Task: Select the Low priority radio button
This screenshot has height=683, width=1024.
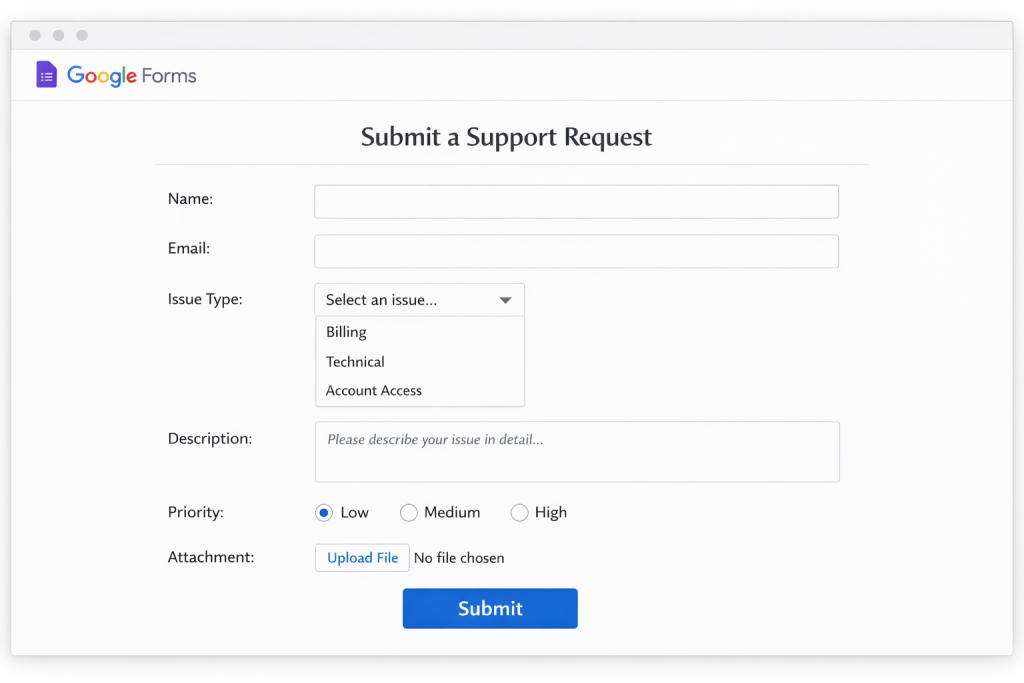Action: click(x=323, y=512)
